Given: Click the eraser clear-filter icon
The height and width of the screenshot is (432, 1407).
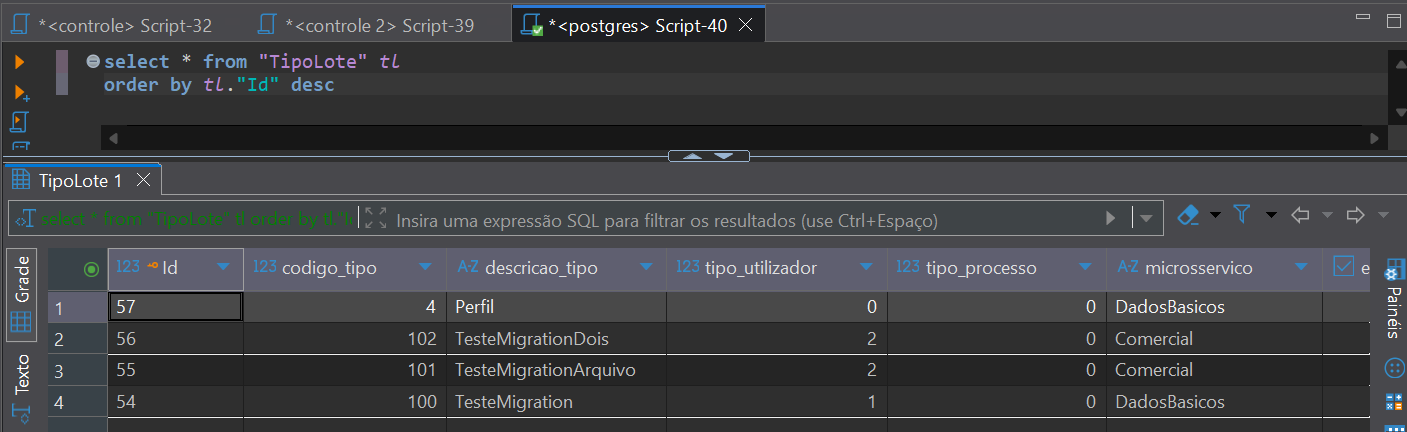Looking at the screenshot, I should (1187, 215).
